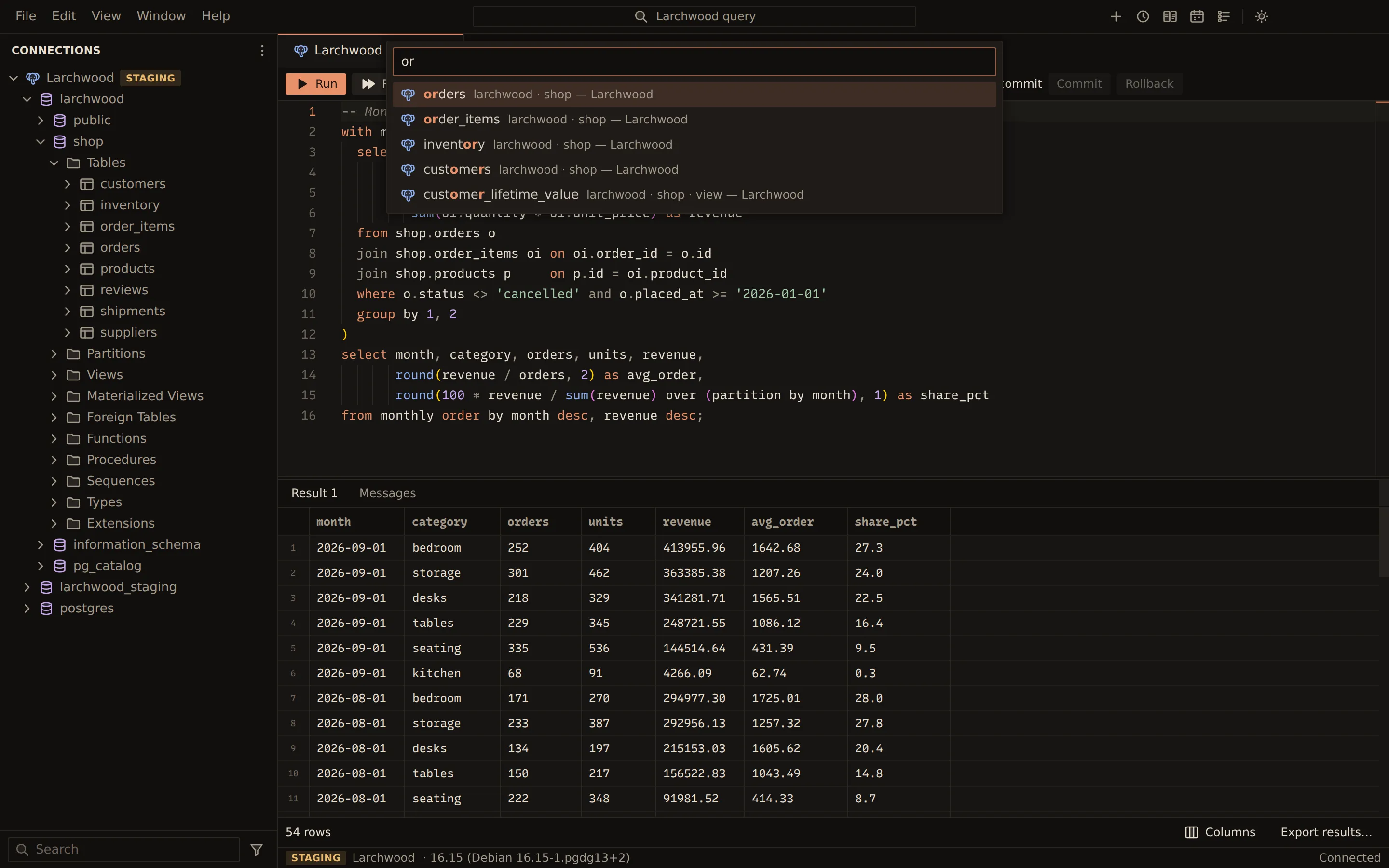Open the query history clock icon
Screen dimensions: 1389x868
tap(1143, 16)
